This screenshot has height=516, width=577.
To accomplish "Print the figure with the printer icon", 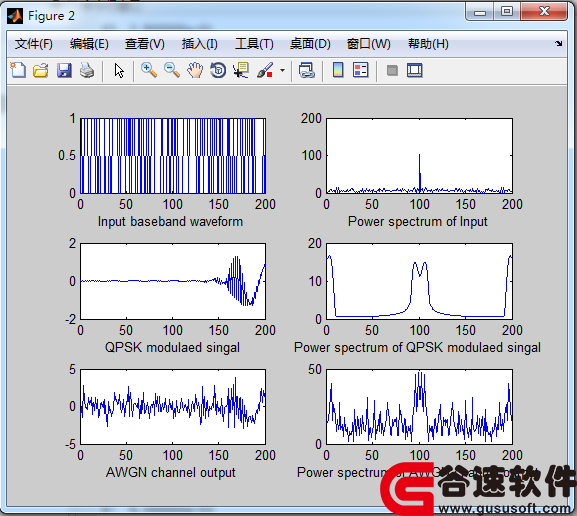I will coord(87,70).
